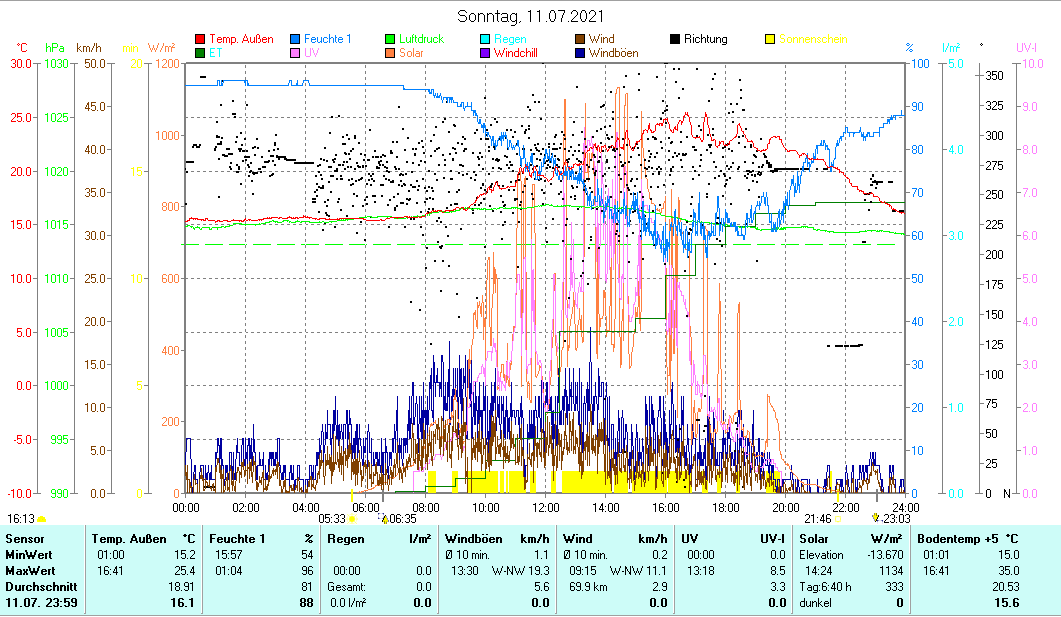Viewport: 1061px width, 617px height.
Task: Select the sunset marker at 21:46
Action: pos(838,519)
